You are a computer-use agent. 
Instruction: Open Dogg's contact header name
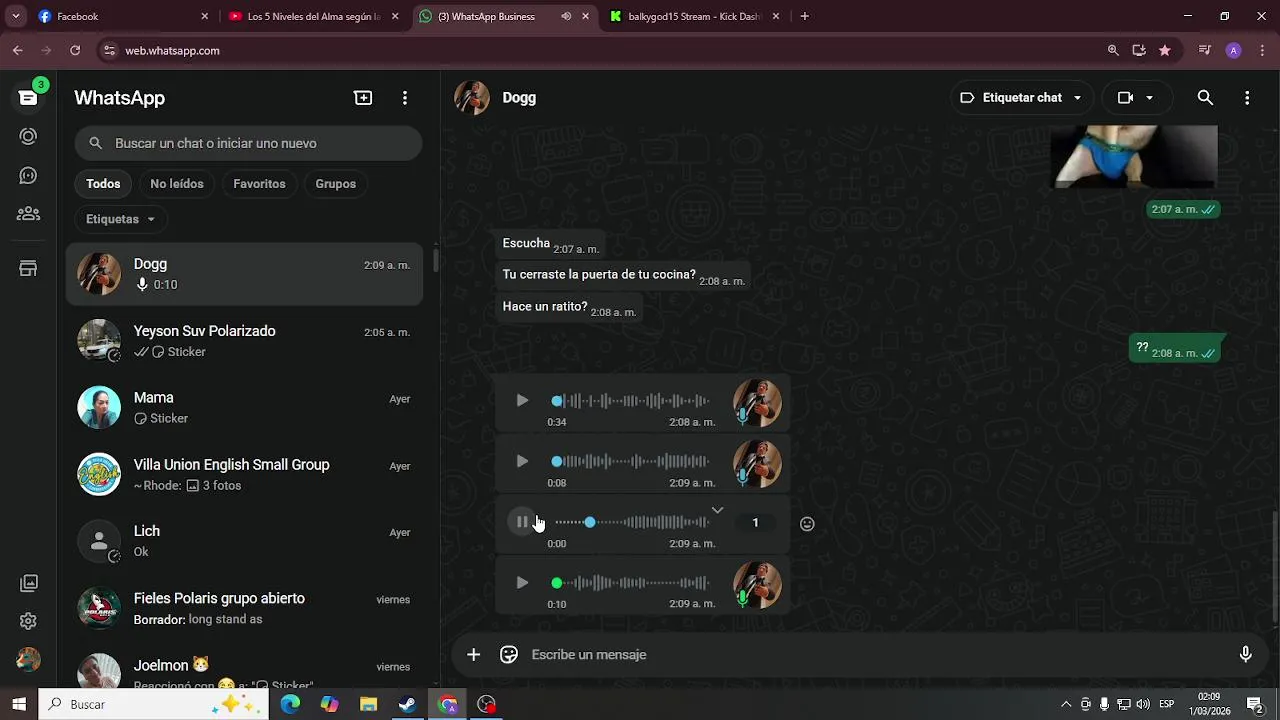click(x=519, y=98)
